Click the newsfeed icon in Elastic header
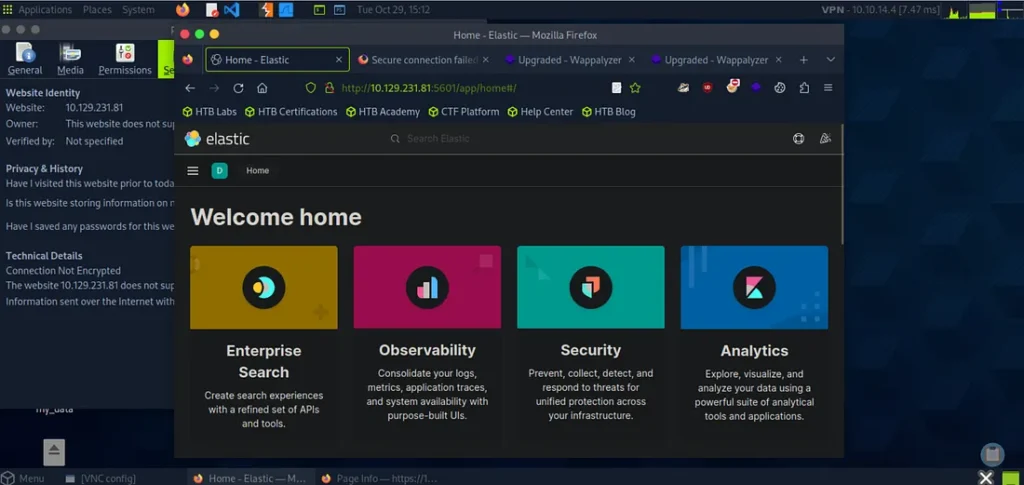 point(825,139)
